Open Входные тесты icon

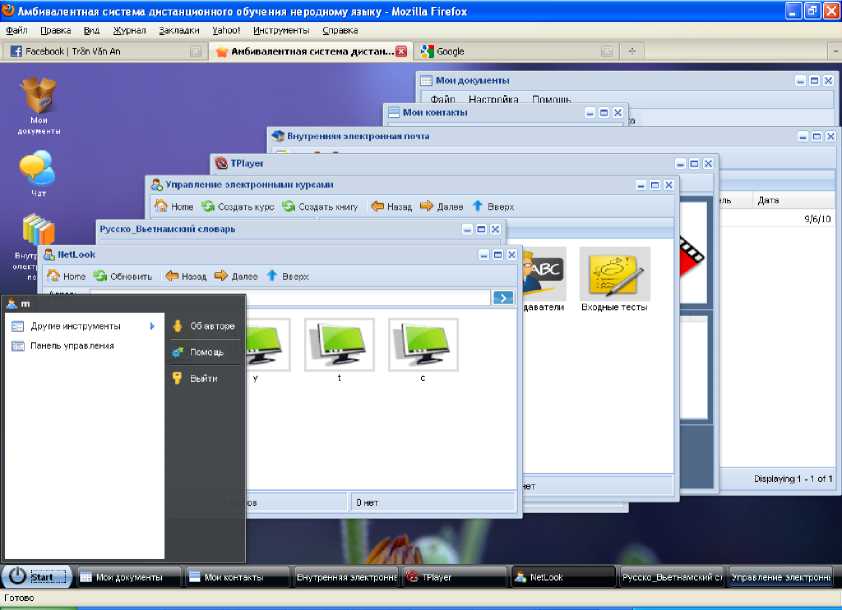614,275
